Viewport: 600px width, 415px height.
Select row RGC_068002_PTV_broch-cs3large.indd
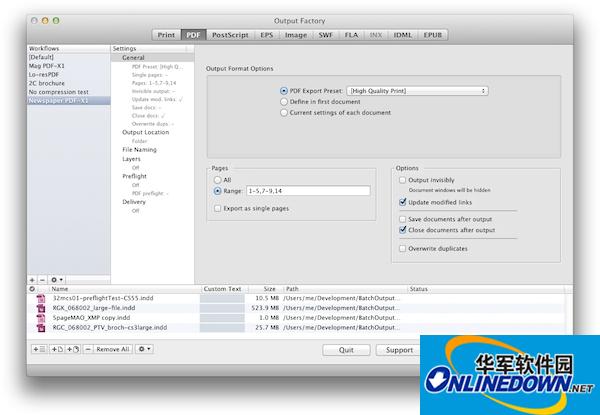pyautogui.click(x=297, y=328)
